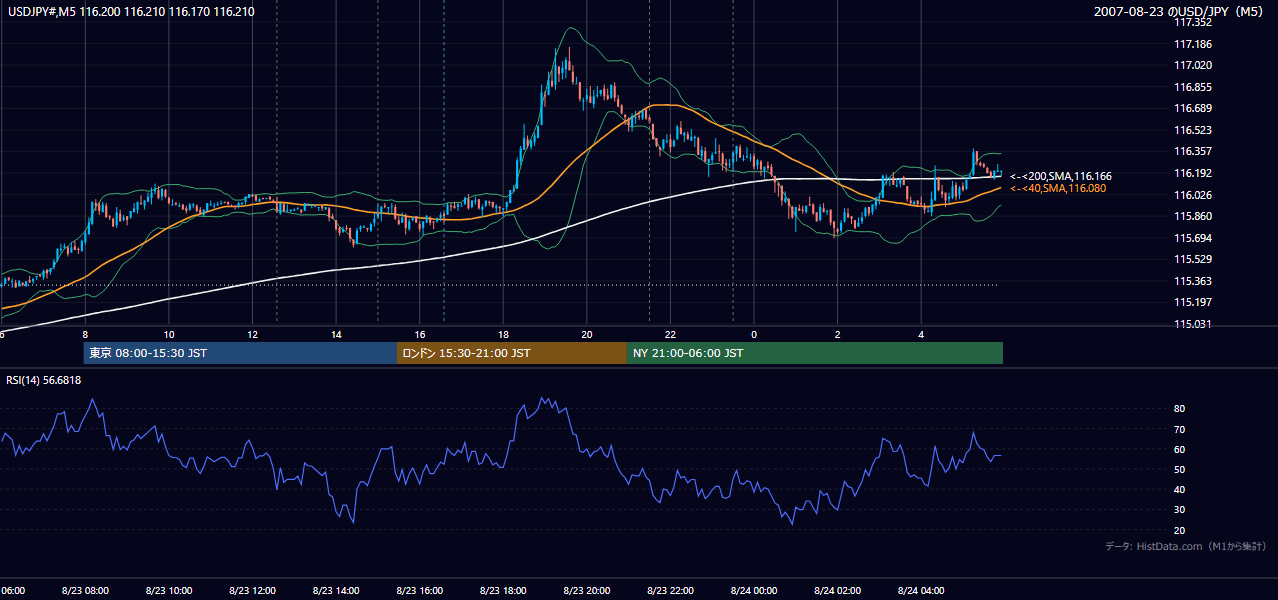This screenshot has width=1278, height=600.
Task: Click the 200 SMA 116.166 label
Action: coord(1060,176)
